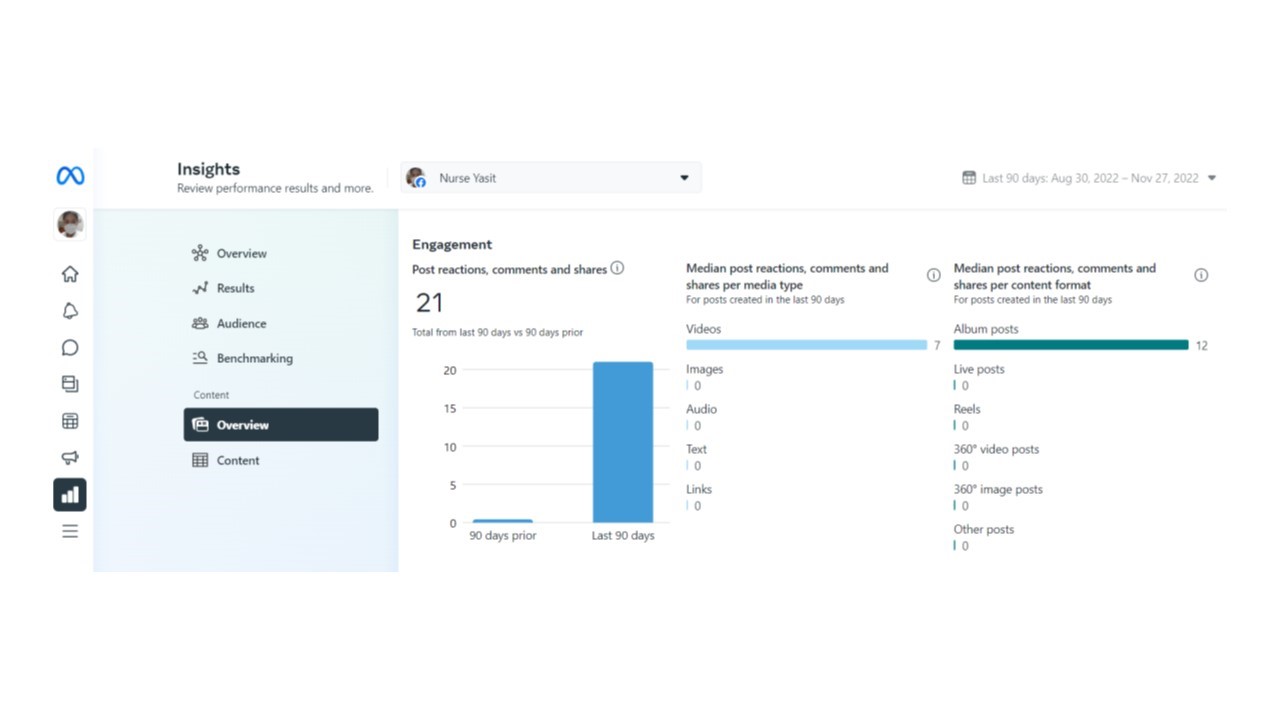Open the Audience section
Viewport: 1280px width, 720px height.
click(241, 323)
